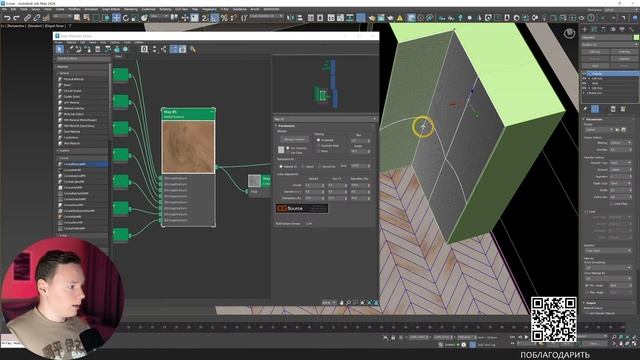
Task: Click the Pin Stack icon below modifier stack
Action: pyautogui.click(x=585, y=109)
